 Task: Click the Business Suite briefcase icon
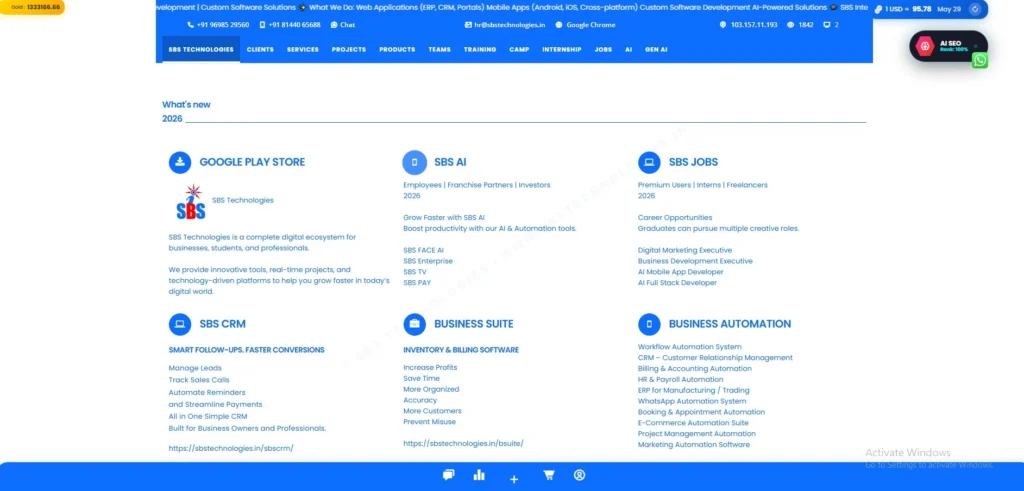pos(414,324)
